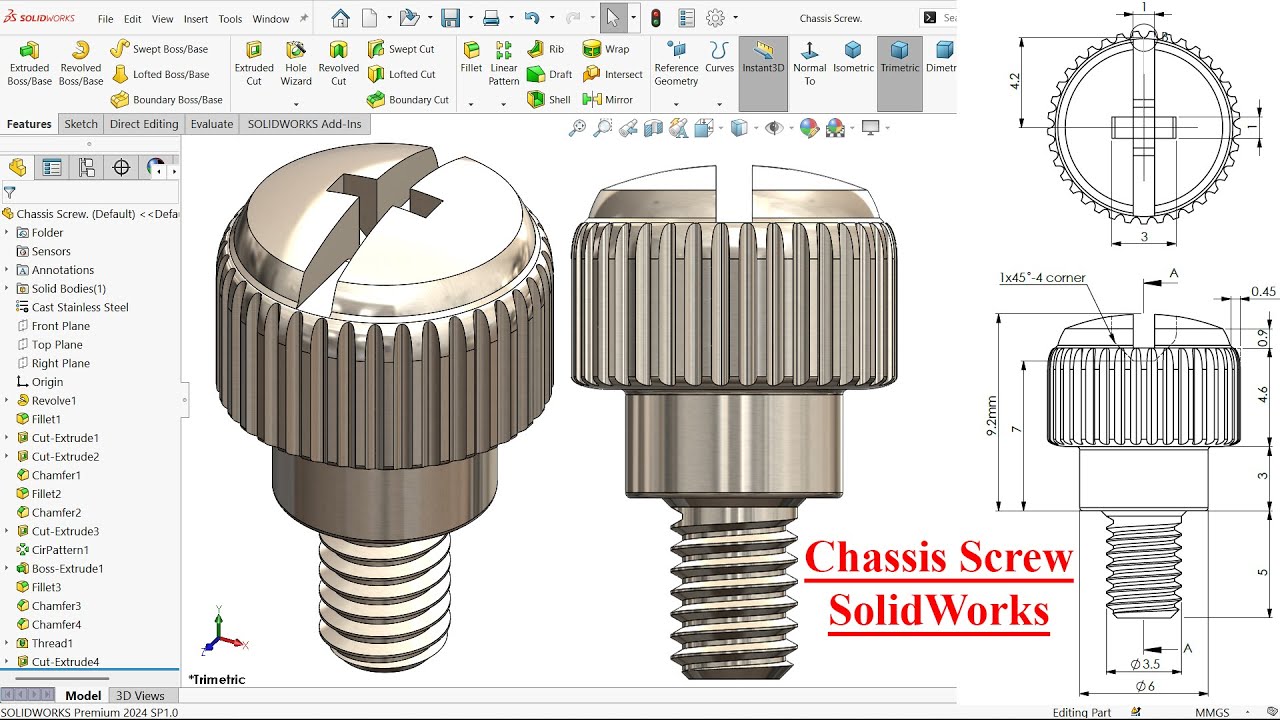Open the Edit menu
Screen dimensions: 1280x720
(x=132, y=19)
